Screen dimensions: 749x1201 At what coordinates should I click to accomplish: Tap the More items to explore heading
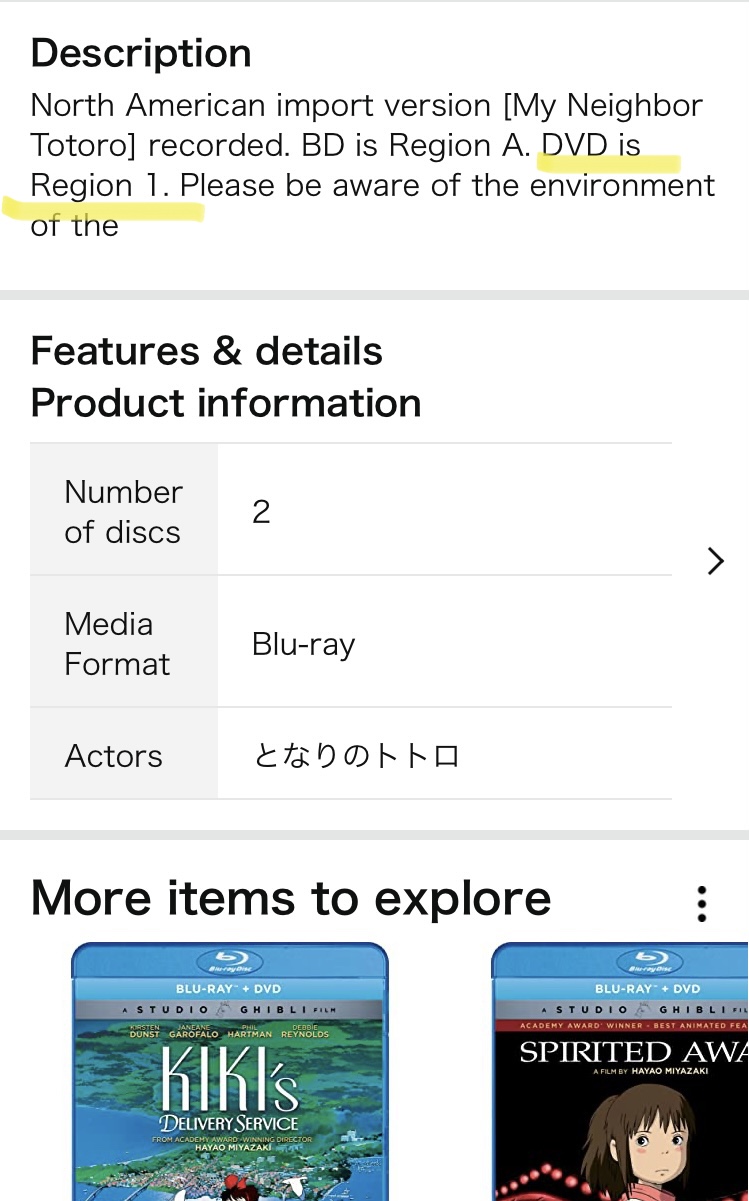291,897
